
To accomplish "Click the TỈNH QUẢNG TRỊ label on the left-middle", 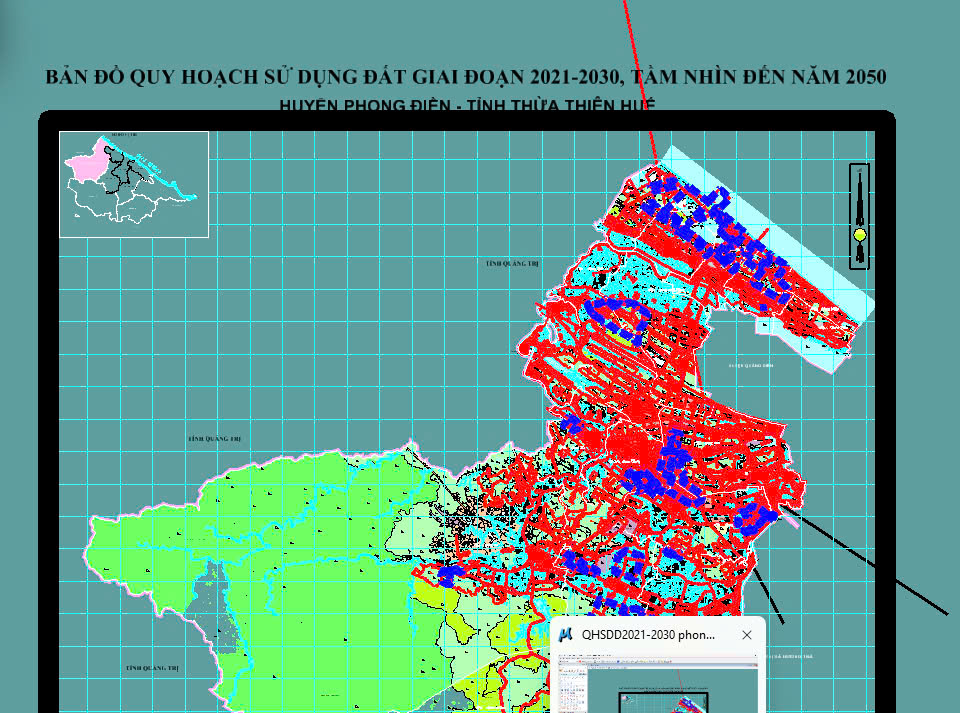I will click(x=215, y=439).
